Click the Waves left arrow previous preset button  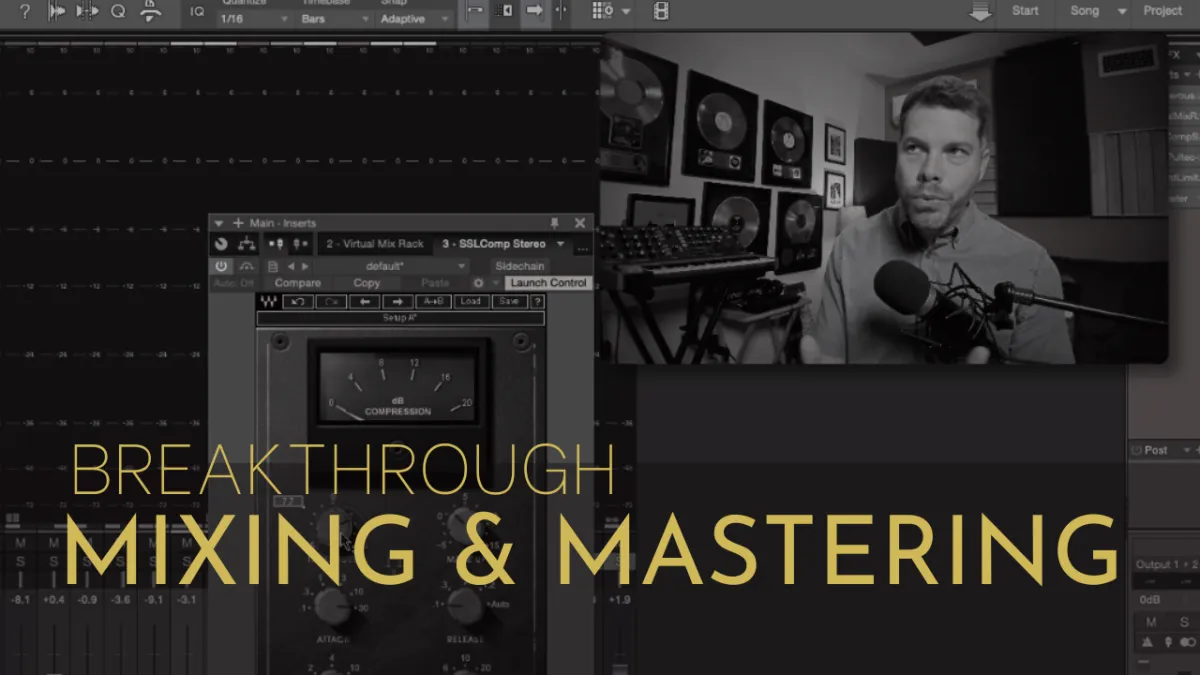365,302
